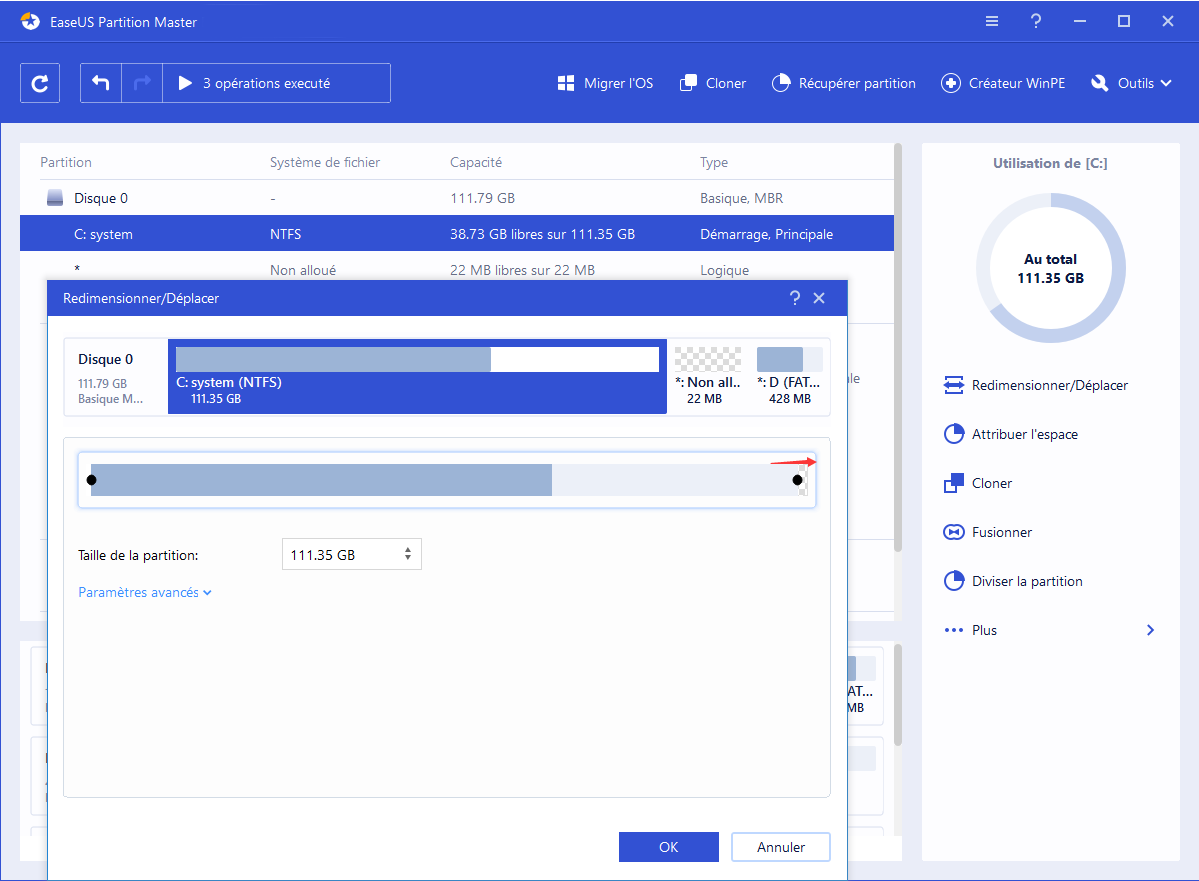Click the Diviser la partition icon

(x=954, y=580)
